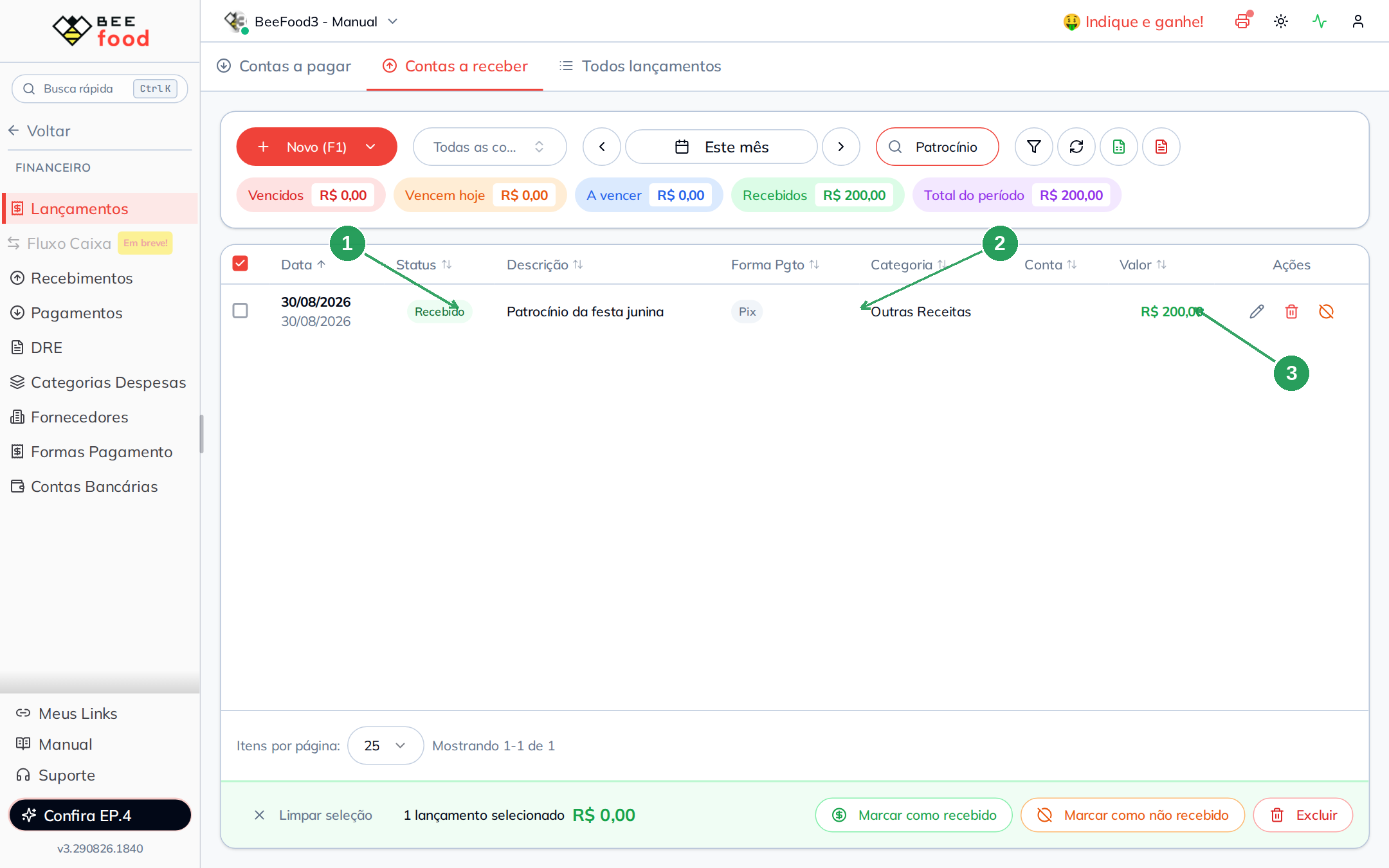This screenshot has height=868, width=1389.
Task: Edit the Patrocínio entry with pencil icon
Action: coord(1257,312)
